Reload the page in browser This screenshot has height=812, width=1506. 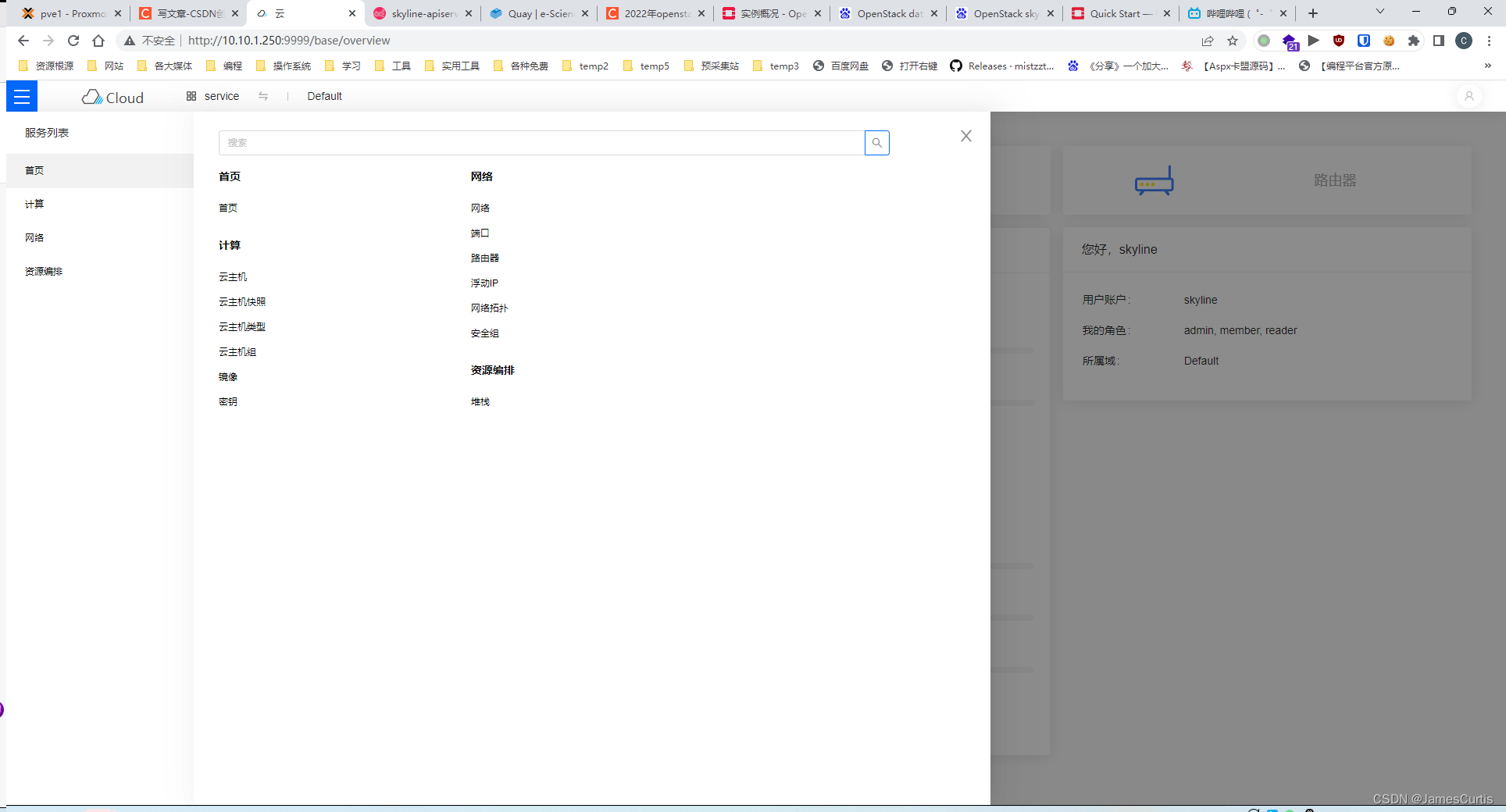[x=73, y=41]
